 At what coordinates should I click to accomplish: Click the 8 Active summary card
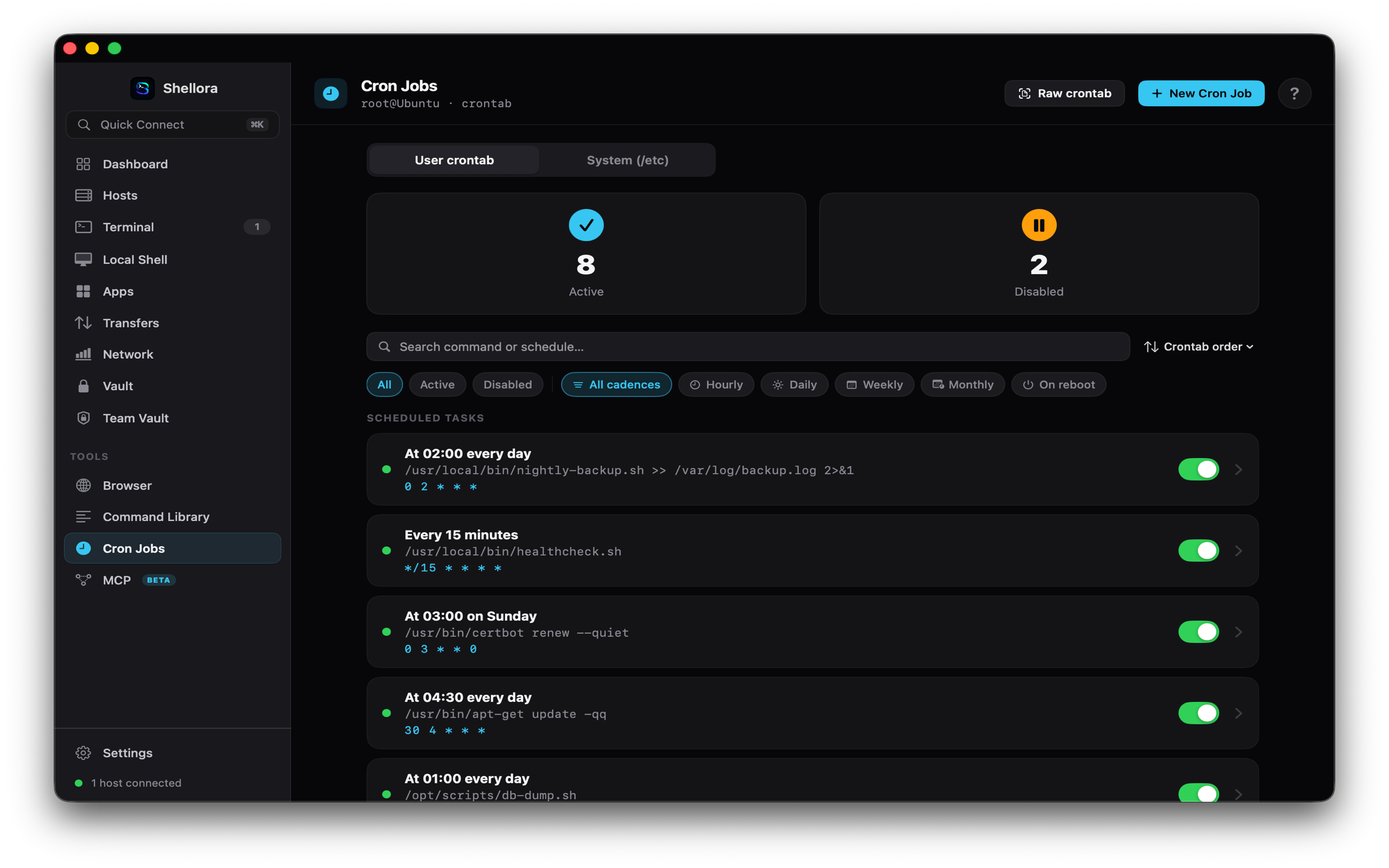pyautogui.click(x=586, y=254)
